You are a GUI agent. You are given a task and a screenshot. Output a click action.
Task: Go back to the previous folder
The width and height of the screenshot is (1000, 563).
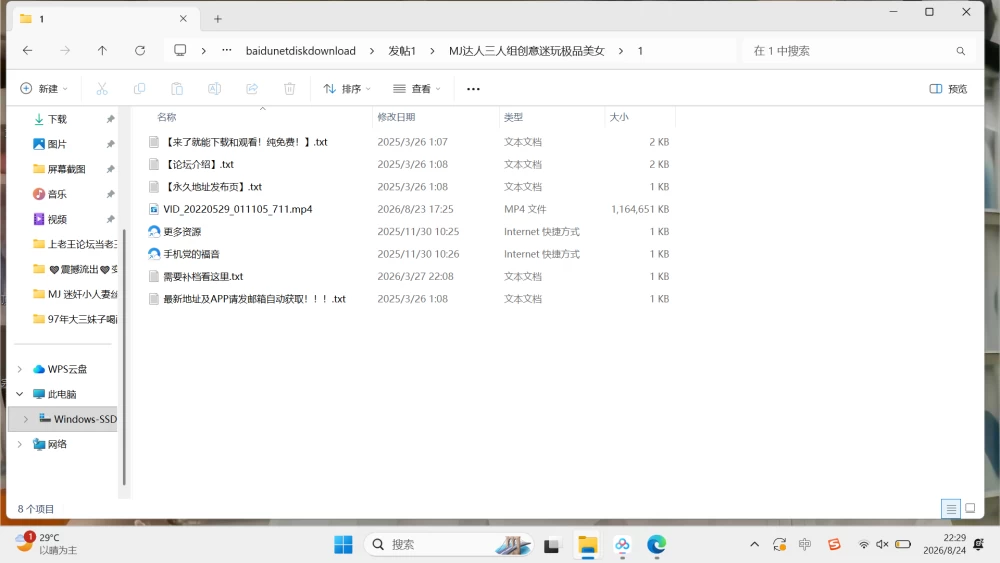(x=27, y=50)
